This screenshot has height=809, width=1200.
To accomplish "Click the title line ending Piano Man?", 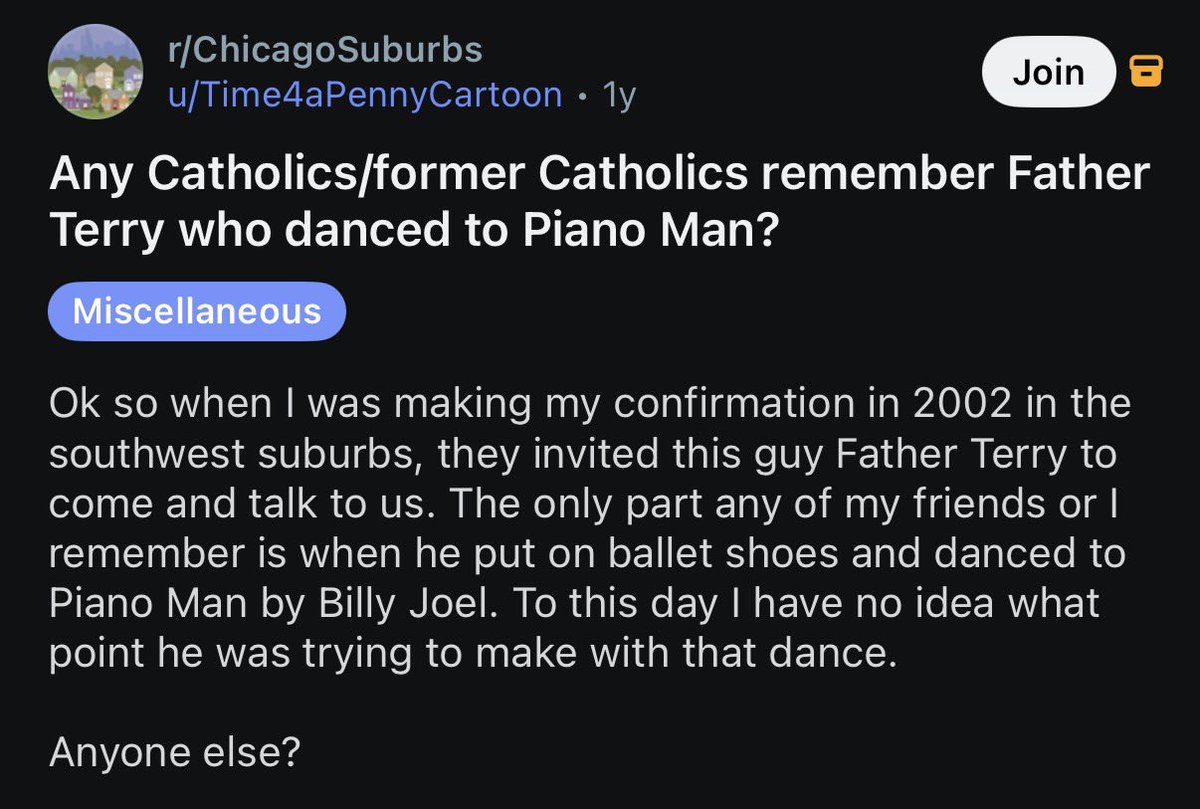I will (x=412, y=230).
